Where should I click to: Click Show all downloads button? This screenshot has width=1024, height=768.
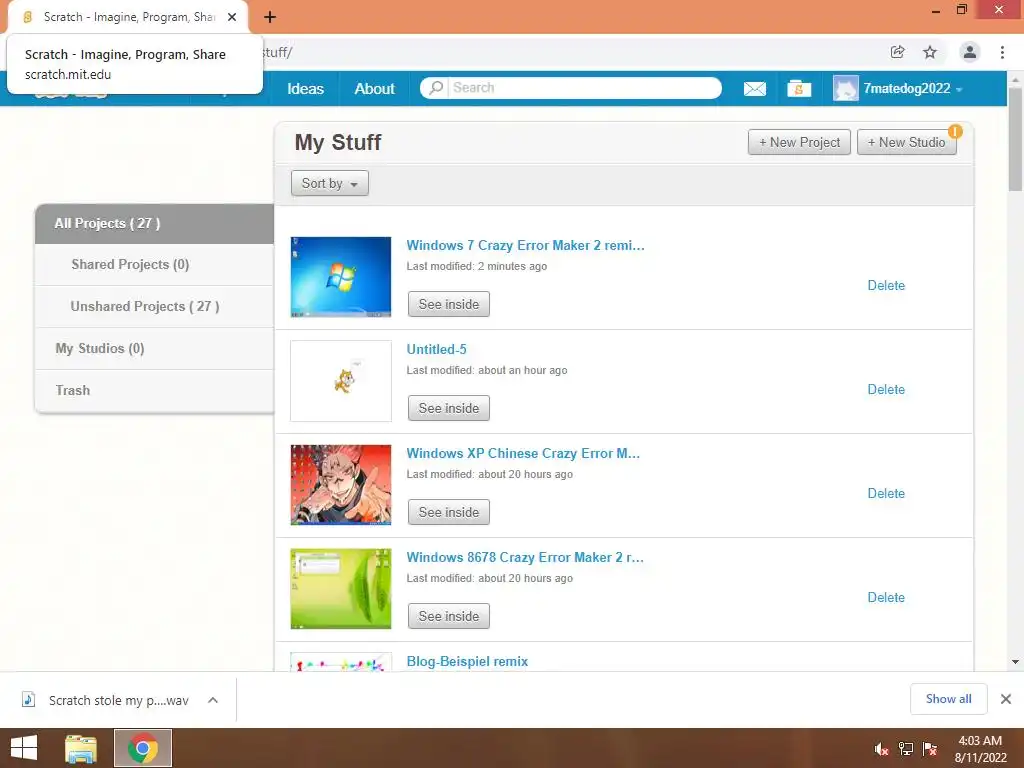948,699
